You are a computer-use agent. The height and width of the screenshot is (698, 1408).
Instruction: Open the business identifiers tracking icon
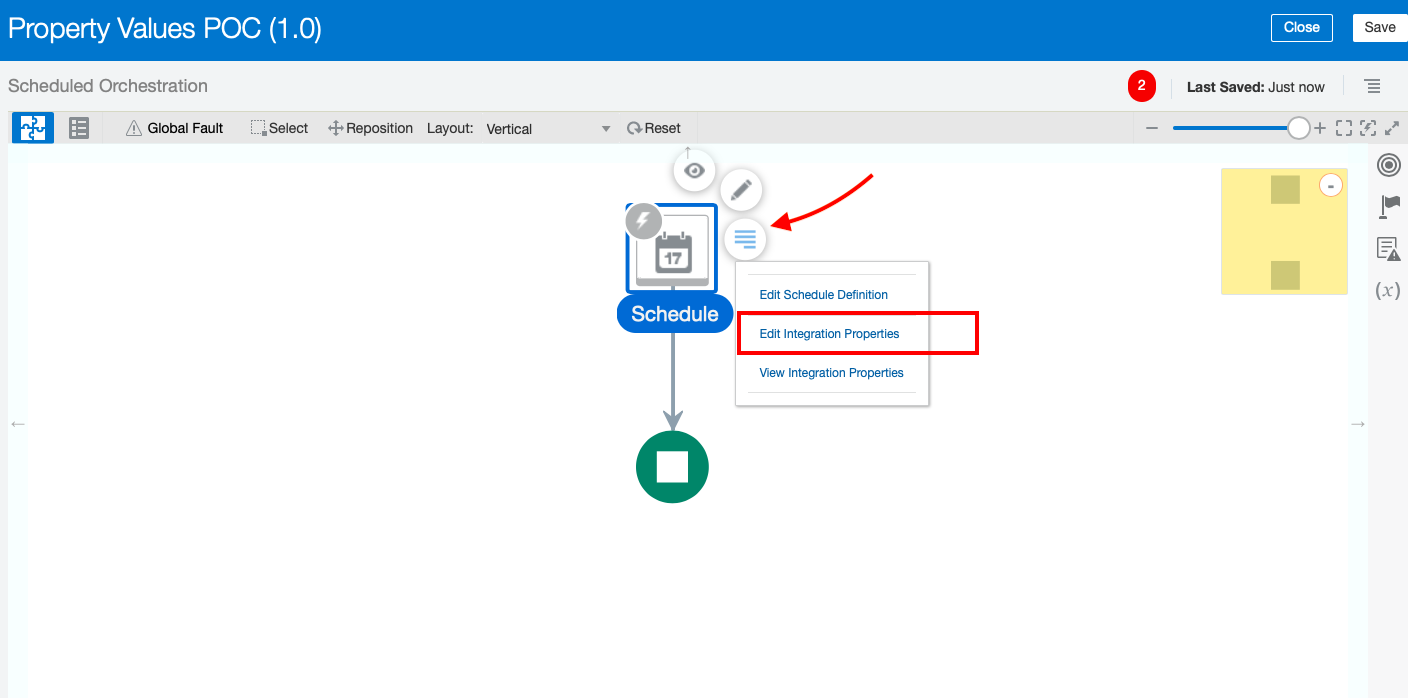tap(1388, 165)
